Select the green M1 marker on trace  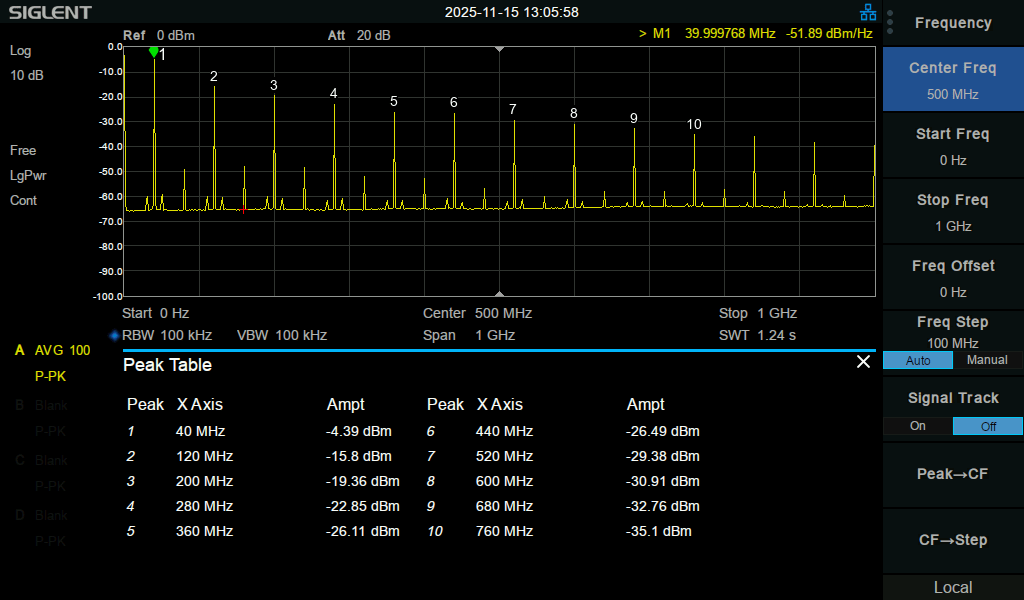click(153, 52)
